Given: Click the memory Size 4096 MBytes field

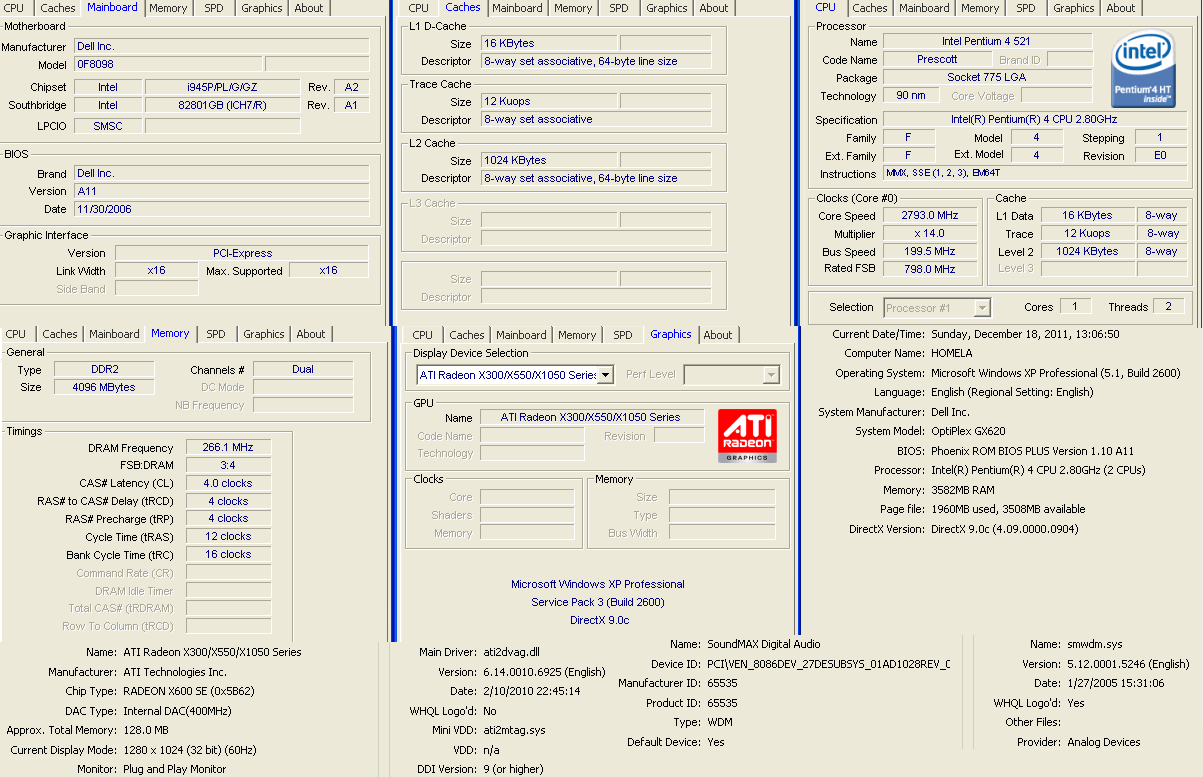Looking at the screenshot, I should 105,388.
